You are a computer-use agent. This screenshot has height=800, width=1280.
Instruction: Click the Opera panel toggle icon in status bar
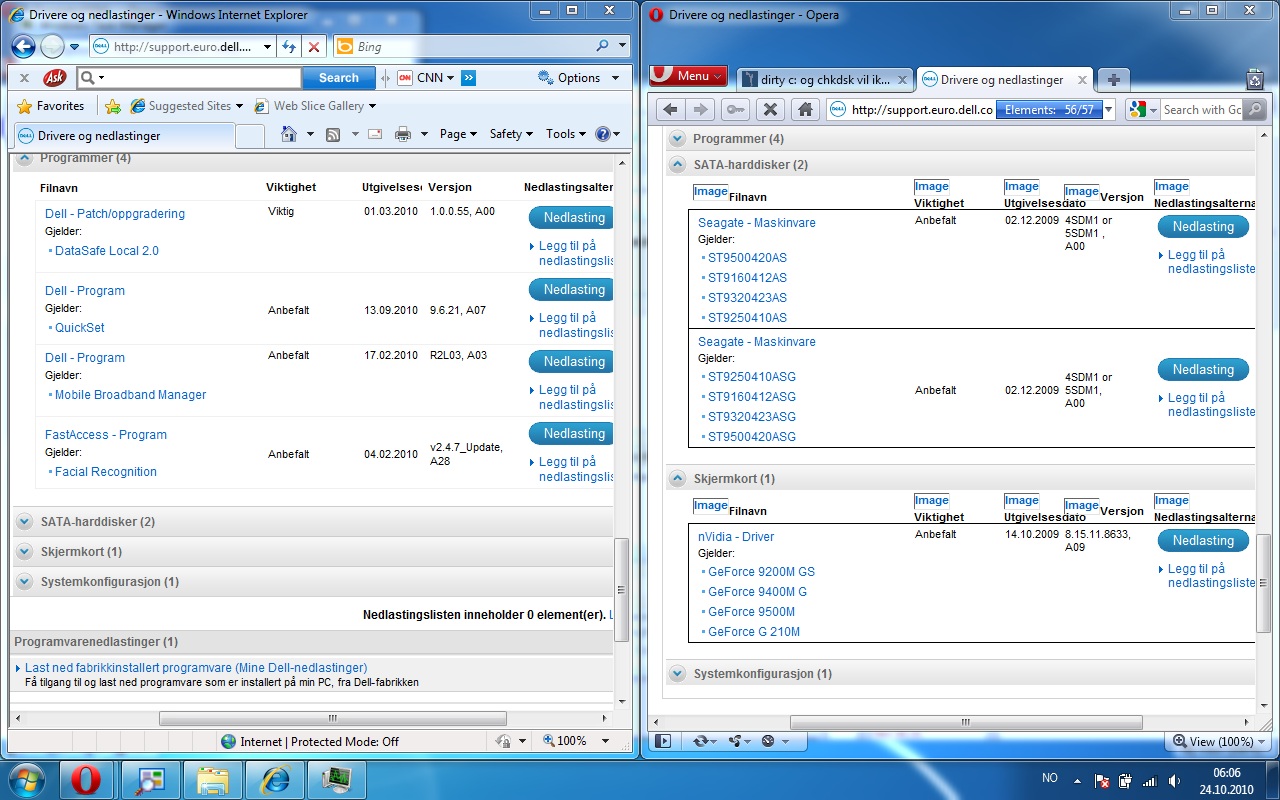click(x=662, y=741)
